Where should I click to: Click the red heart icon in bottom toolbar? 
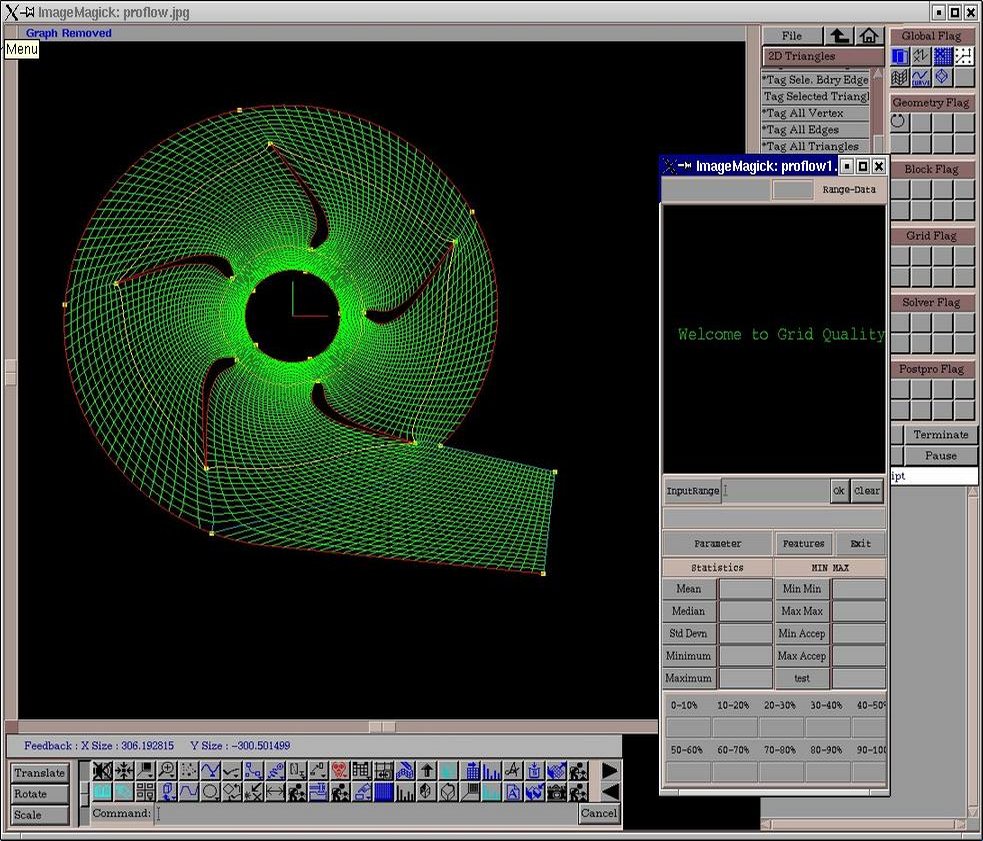[339, 771]
